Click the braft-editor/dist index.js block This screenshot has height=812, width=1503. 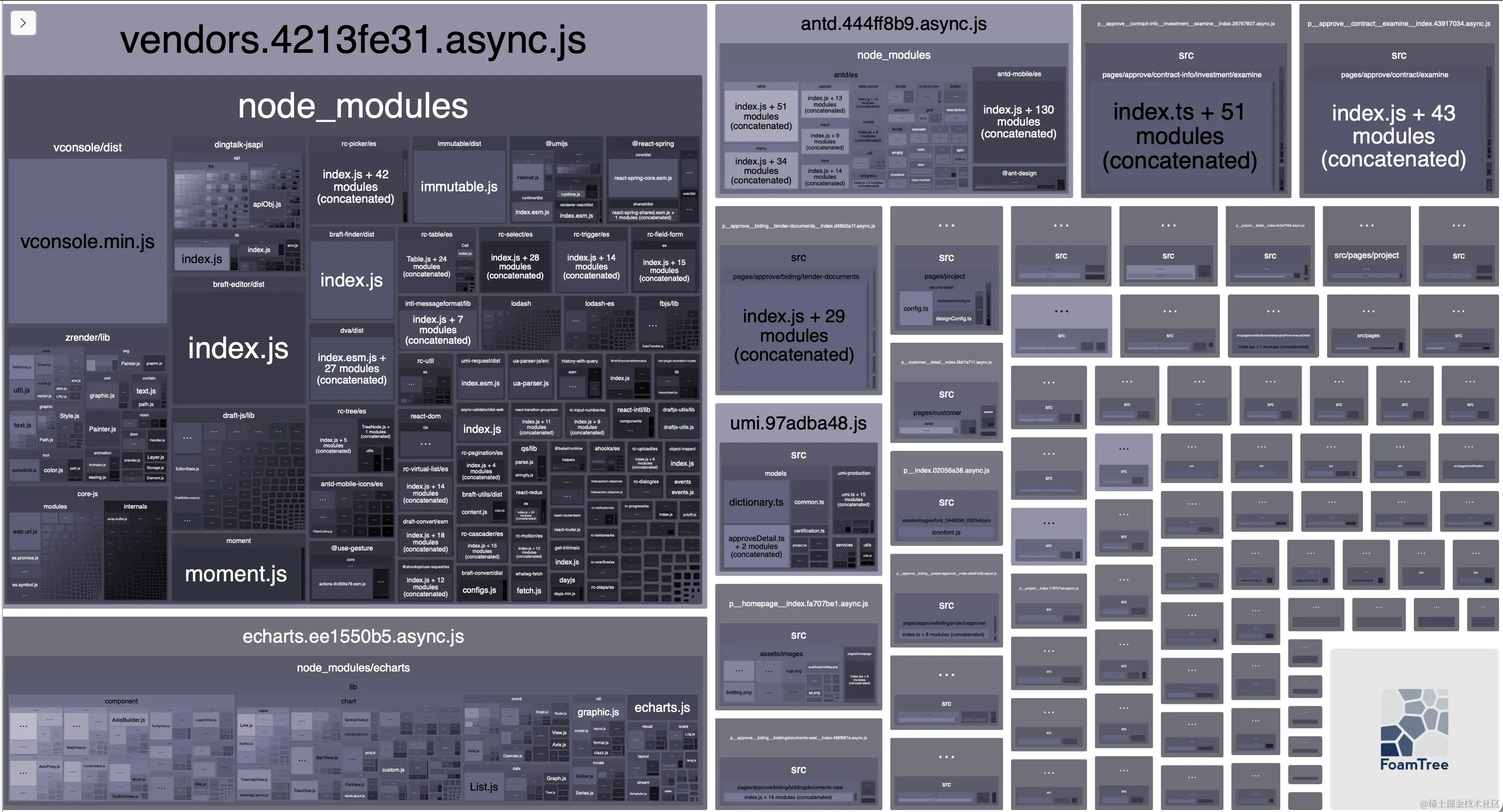pyautogui.click(x=238, y=348)
